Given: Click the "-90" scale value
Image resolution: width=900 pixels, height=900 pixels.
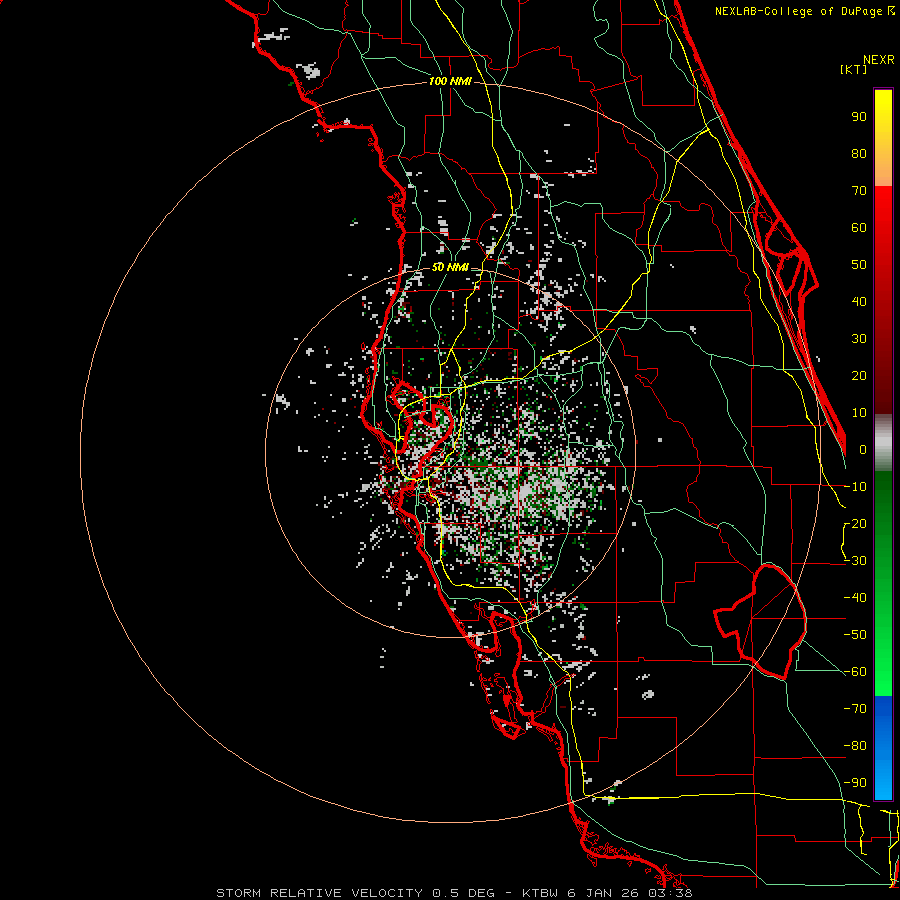Looking at the screenshot, I should [855, 783].
